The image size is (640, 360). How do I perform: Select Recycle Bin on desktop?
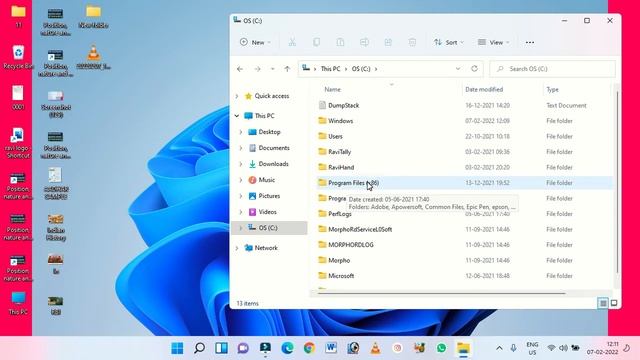[x=18, y=57]
